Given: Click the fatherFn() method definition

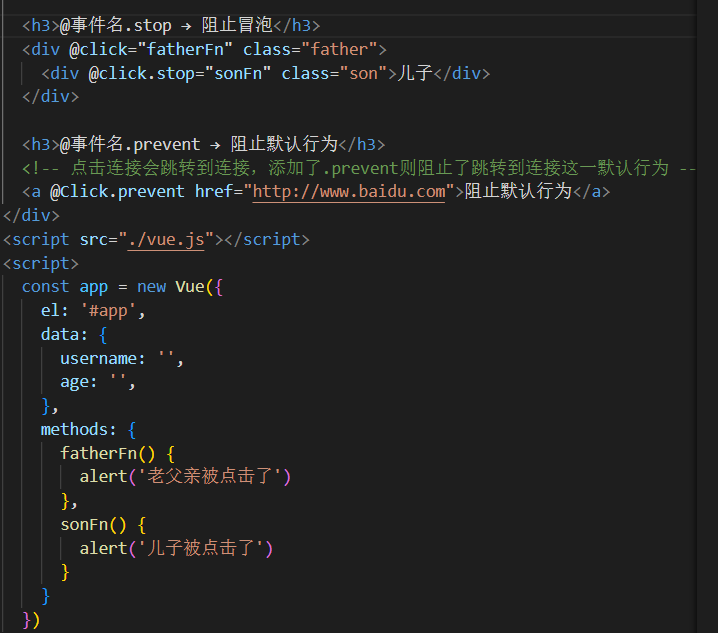Looking at the screenshot, I should click(108, 453).
